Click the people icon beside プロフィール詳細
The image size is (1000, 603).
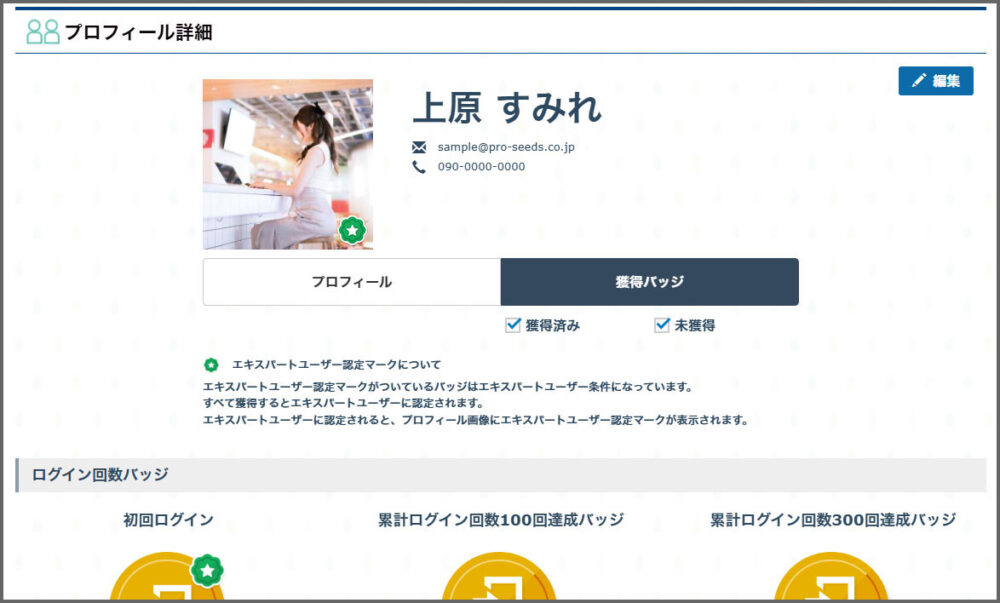(x=43, y=32)
